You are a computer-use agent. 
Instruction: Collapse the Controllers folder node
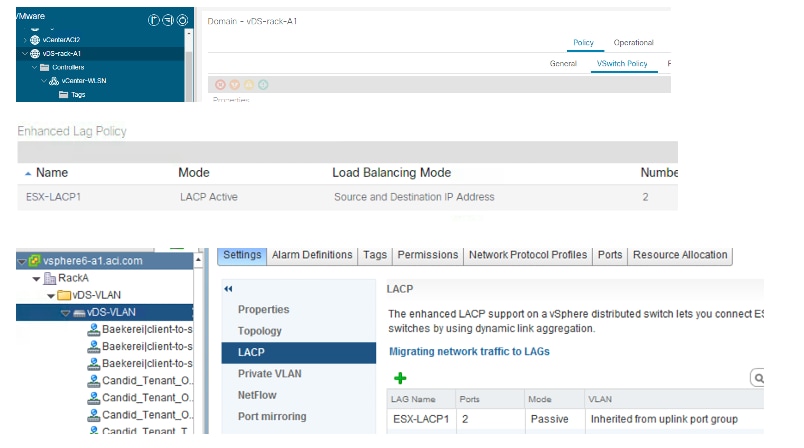[34, 67]
